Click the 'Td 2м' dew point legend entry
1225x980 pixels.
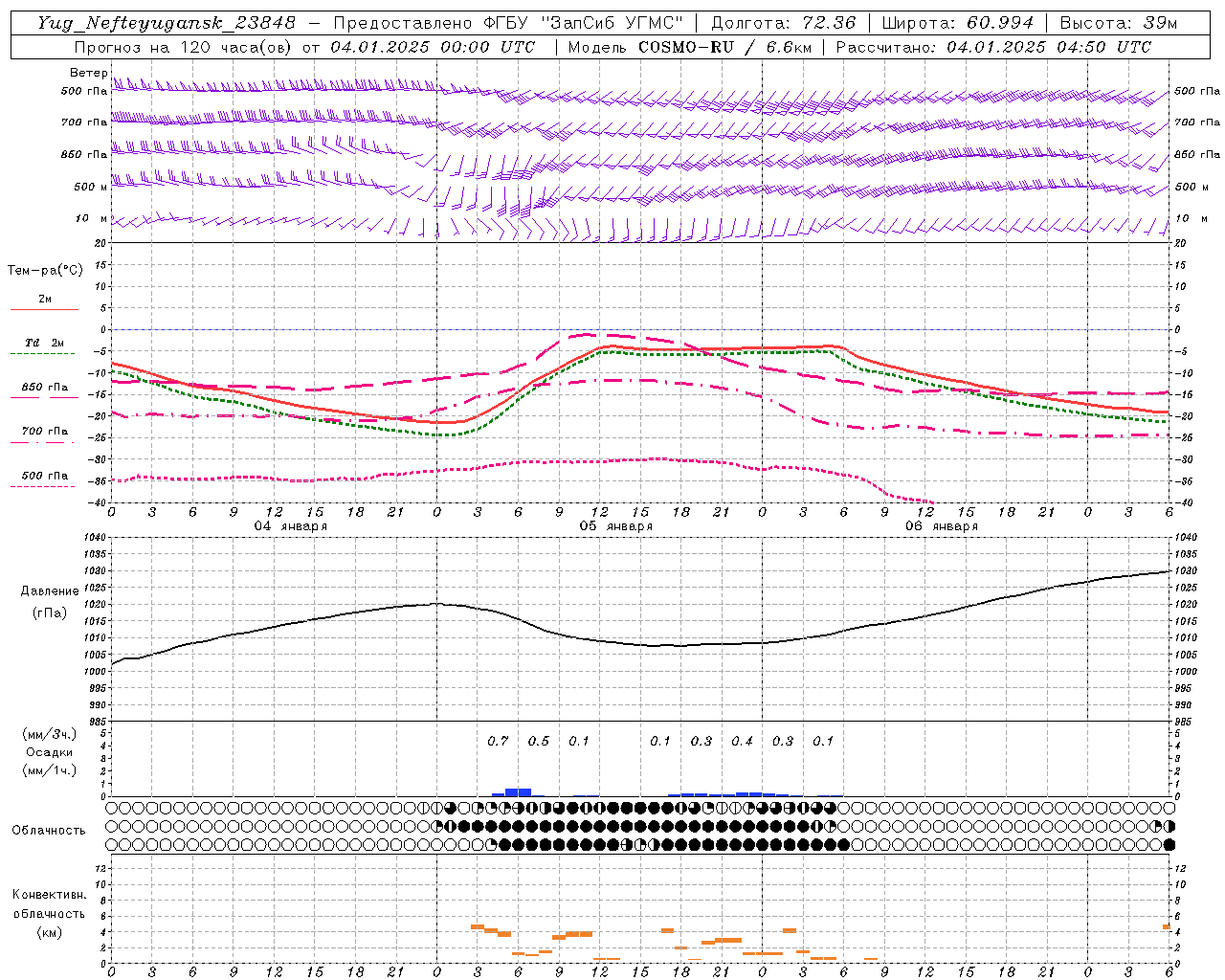44,343
